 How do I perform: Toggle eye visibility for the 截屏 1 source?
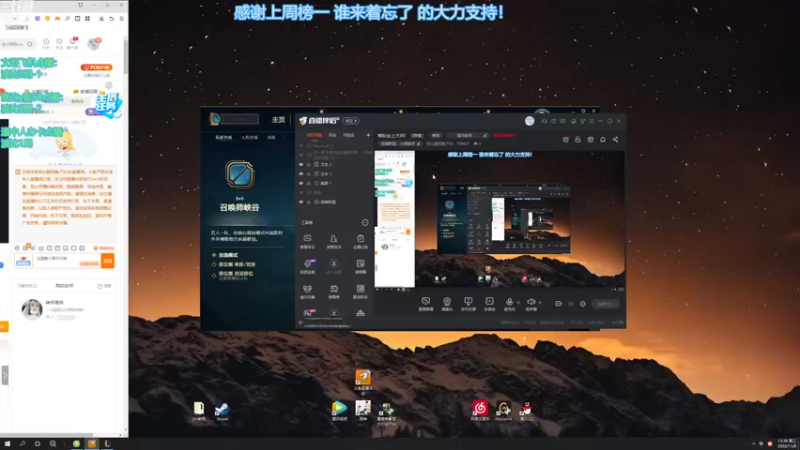pyautogui.click(x=301, y=183)
